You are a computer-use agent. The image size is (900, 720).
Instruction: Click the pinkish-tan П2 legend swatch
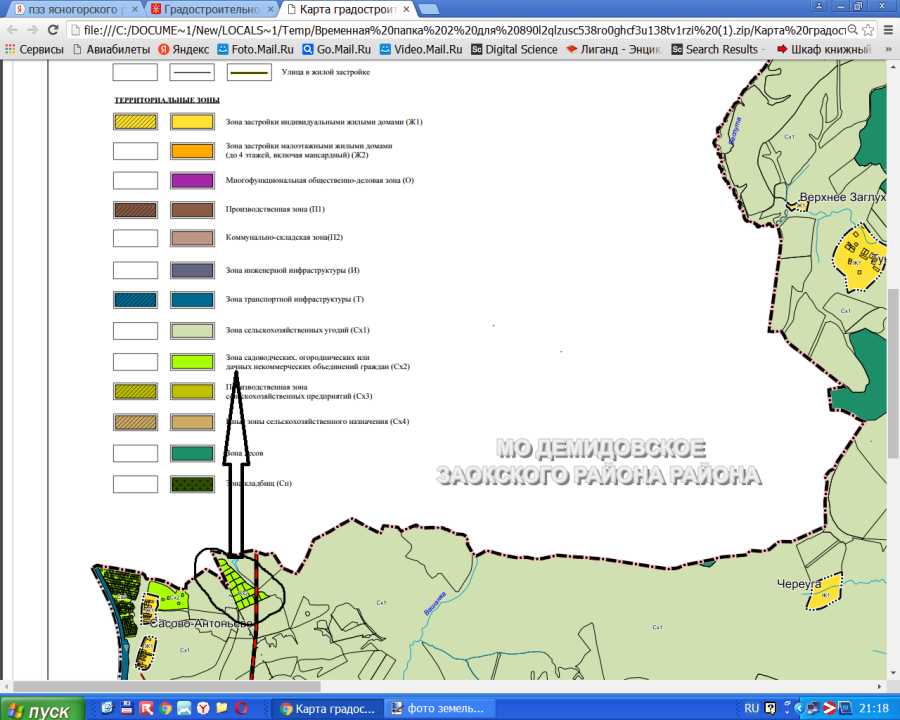[192, 238]
